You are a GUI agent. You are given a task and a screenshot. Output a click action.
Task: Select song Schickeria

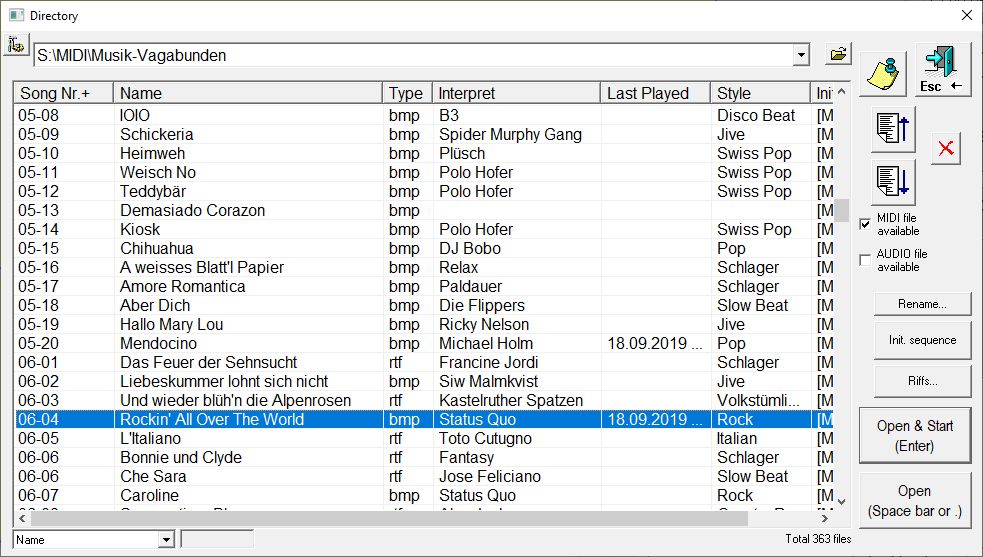tap(157, 134)
